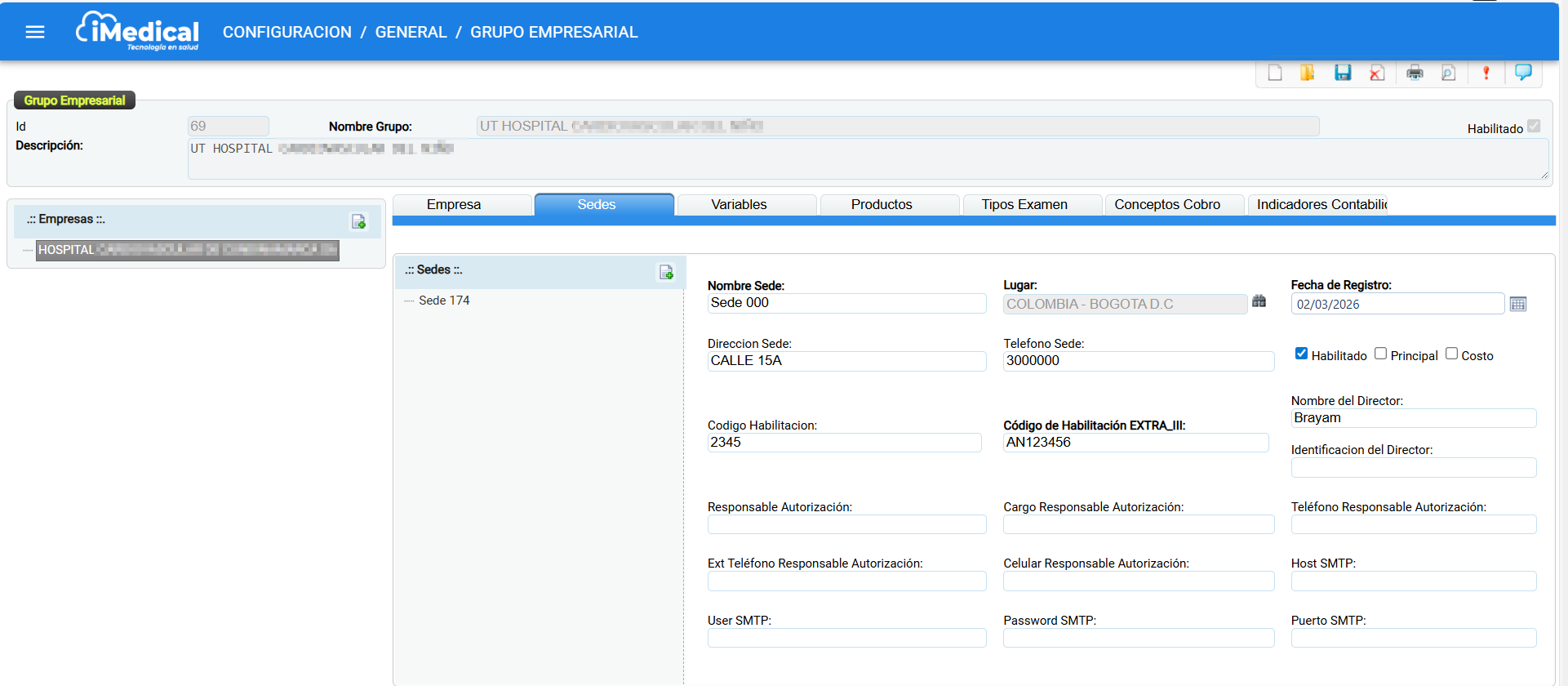Click the red exclamation mark icon
The height and width of the screenshot is (686, 1568).
coord(1486,73)
